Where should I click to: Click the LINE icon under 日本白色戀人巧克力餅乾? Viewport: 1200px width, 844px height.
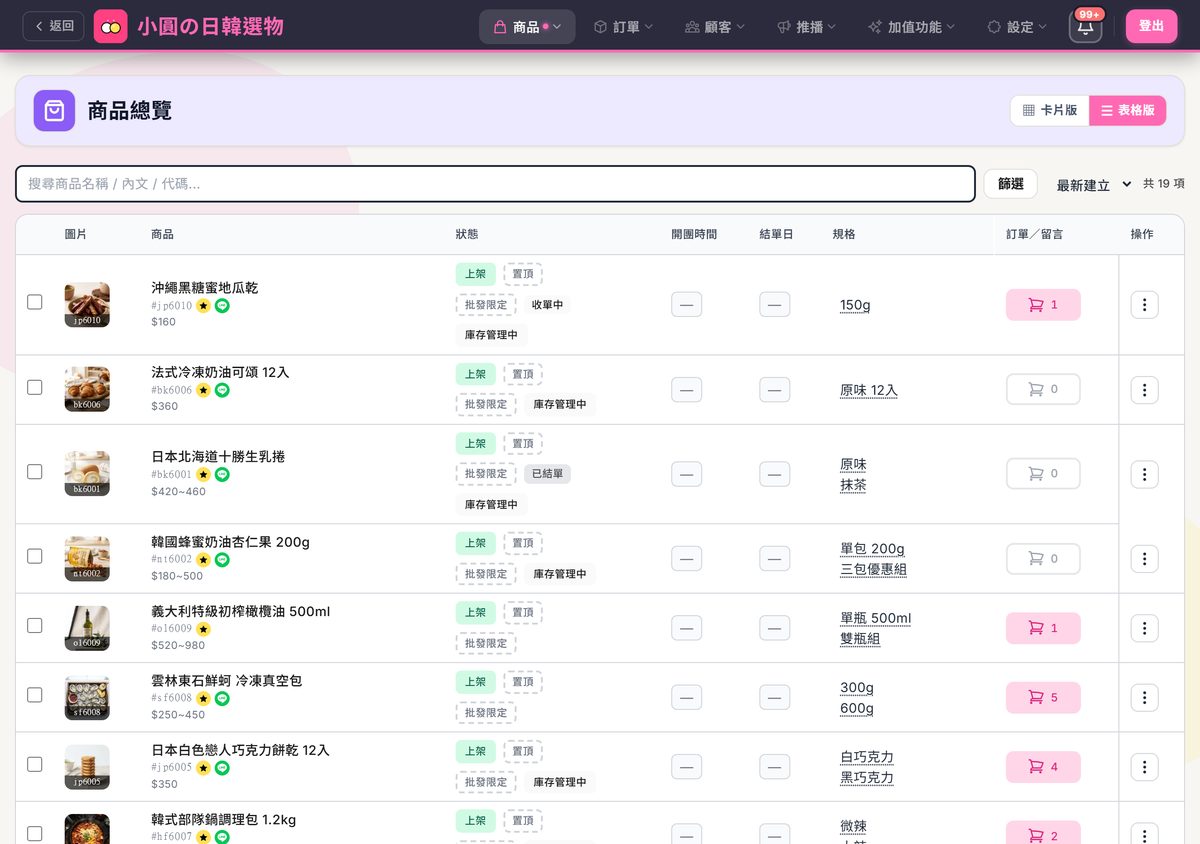(222, 768)
